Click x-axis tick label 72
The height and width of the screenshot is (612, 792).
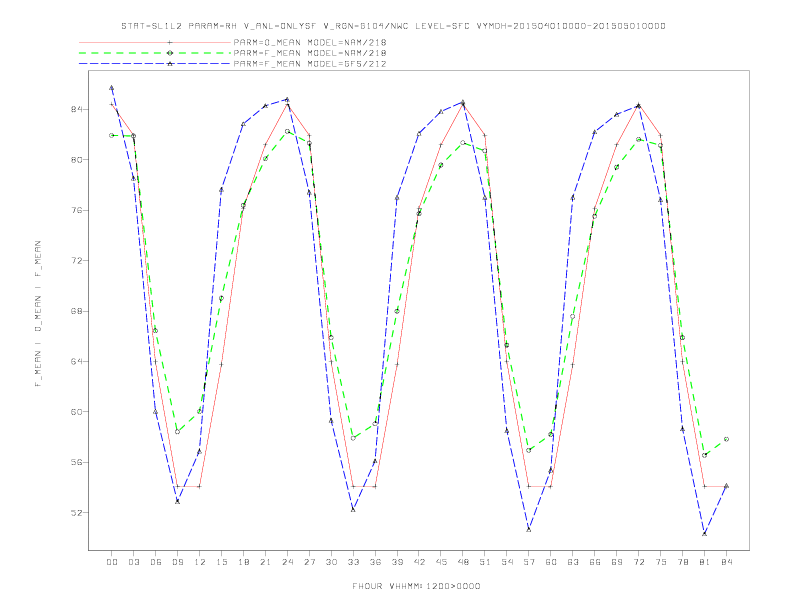point(639,562)
